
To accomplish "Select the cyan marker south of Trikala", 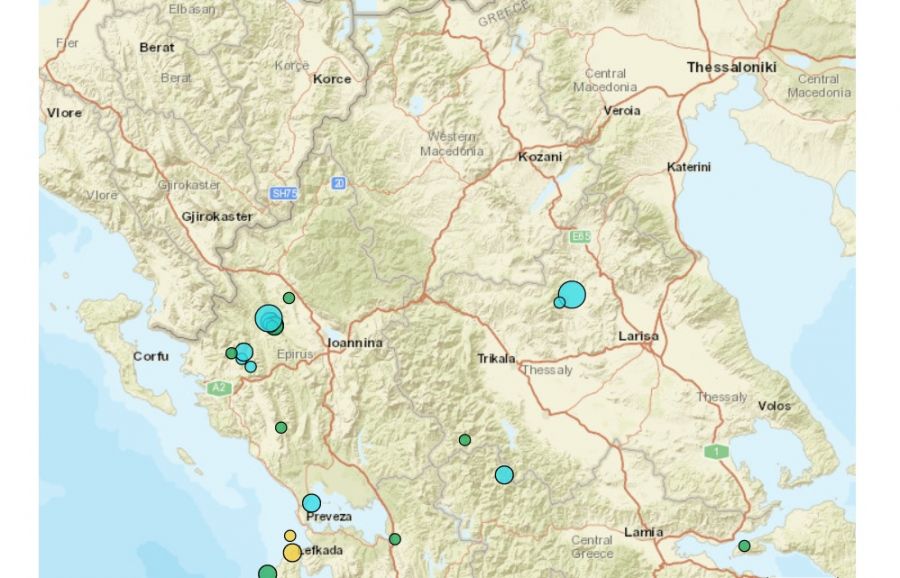I will (x=504, y=475).
